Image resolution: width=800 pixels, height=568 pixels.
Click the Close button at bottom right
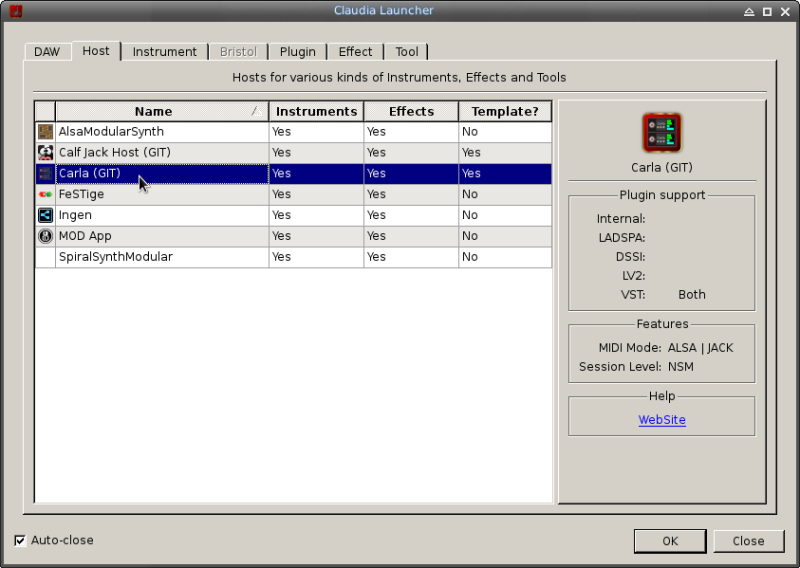pos(748,541)
